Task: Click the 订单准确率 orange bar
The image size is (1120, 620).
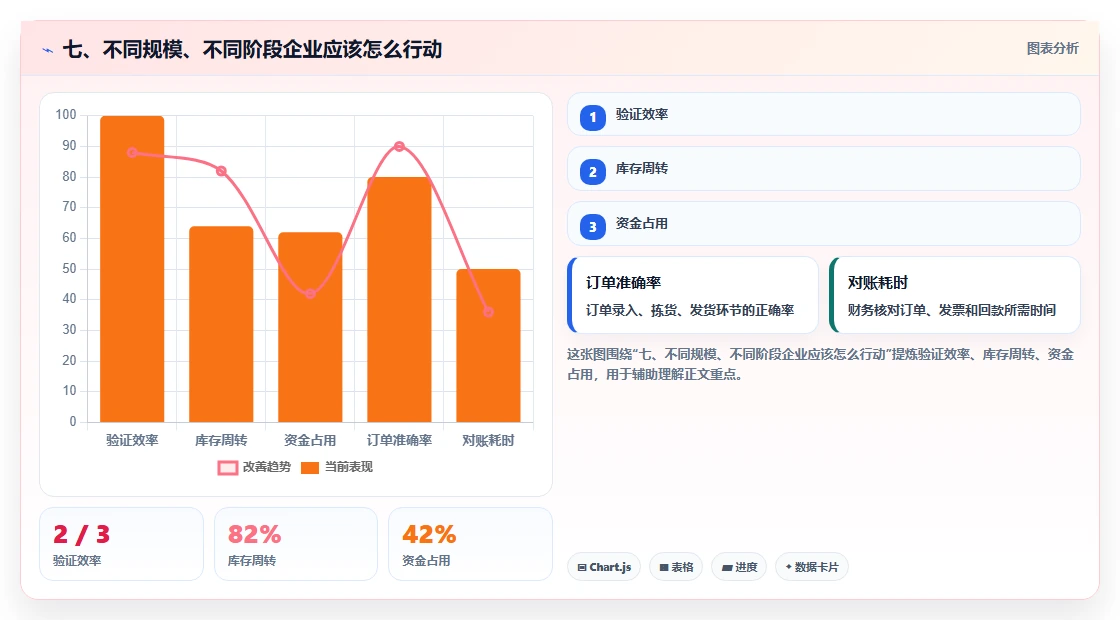Action: [x=399, y=300]
